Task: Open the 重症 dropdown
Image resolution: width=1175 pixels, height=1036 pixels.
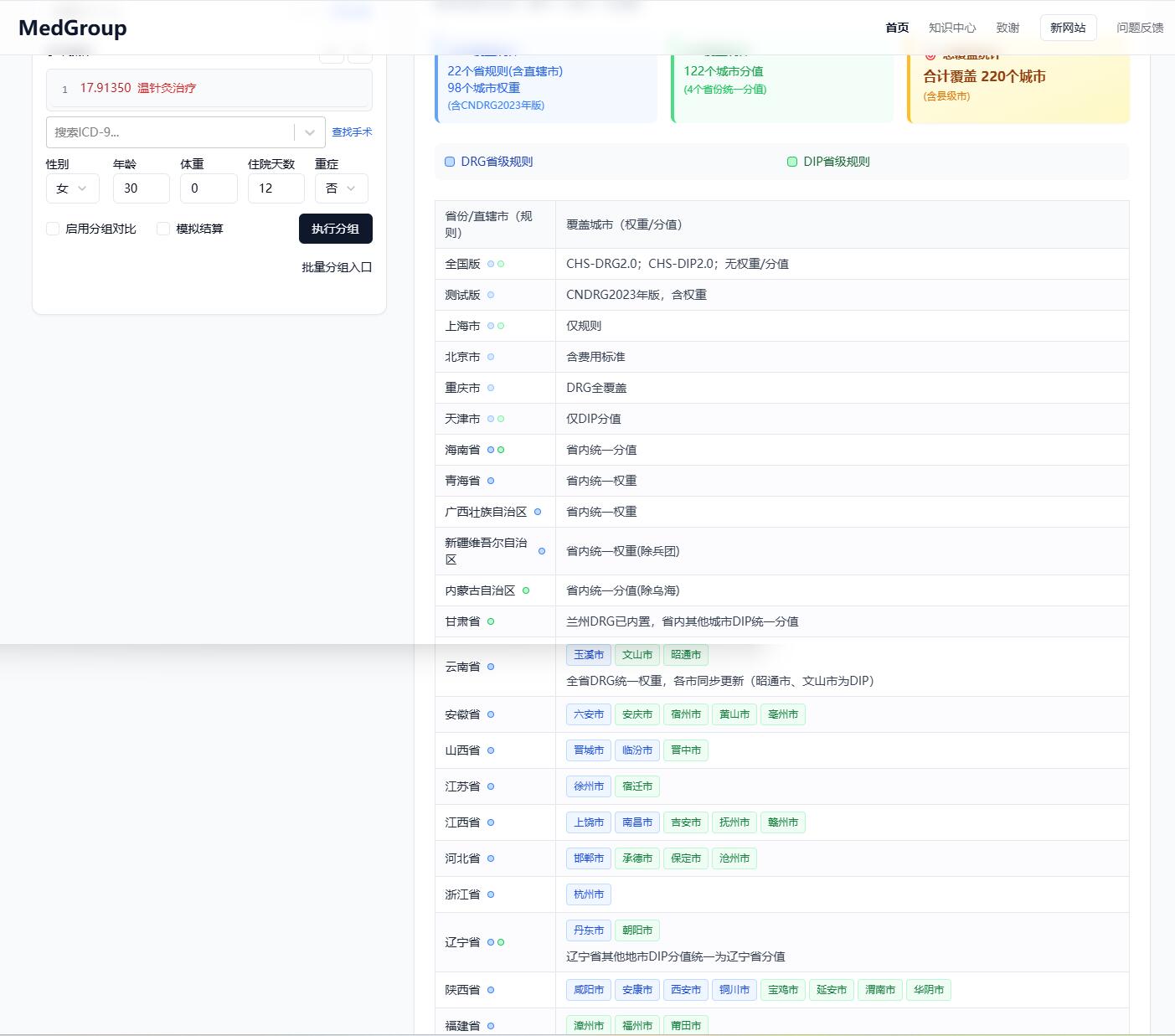Action: (341, 188)
